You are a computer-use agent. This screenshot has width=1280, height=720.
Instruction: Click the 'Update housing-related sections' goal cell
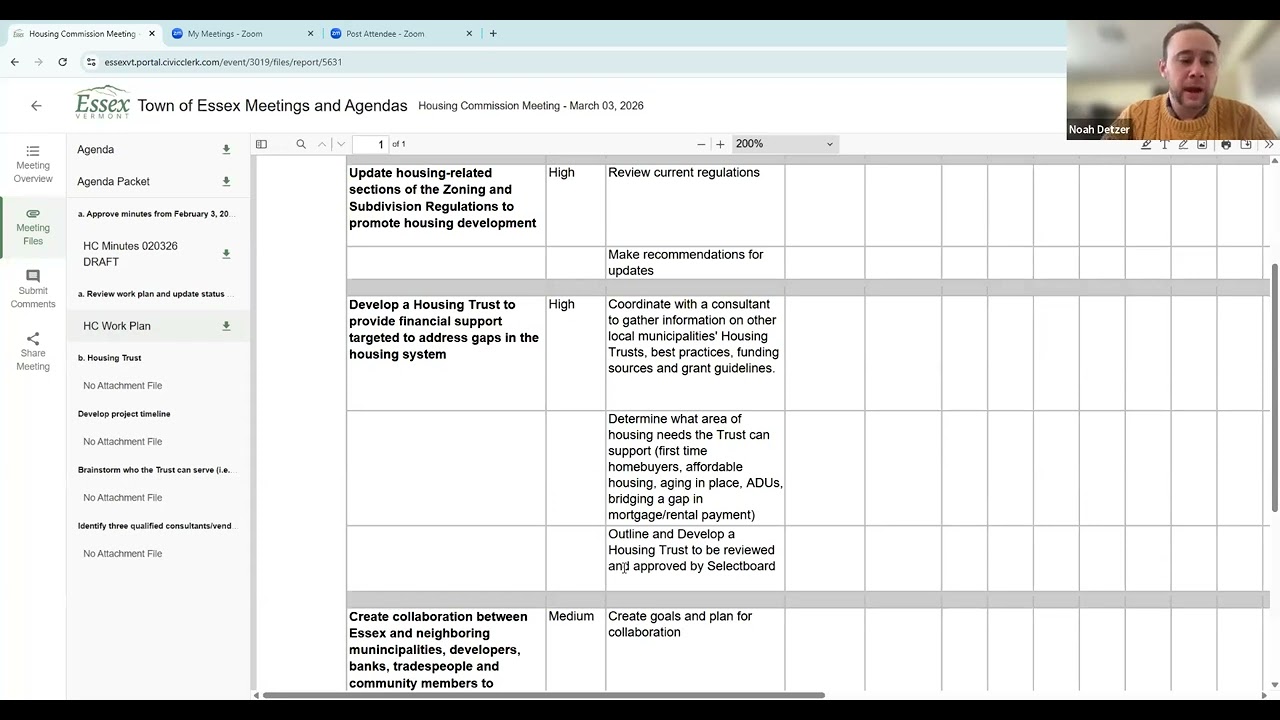446,204
